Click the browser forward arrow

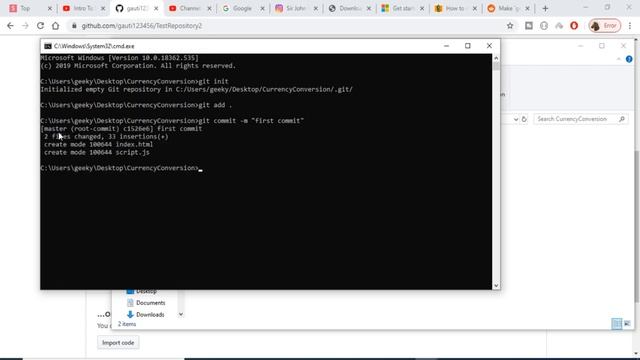(25, 26)
